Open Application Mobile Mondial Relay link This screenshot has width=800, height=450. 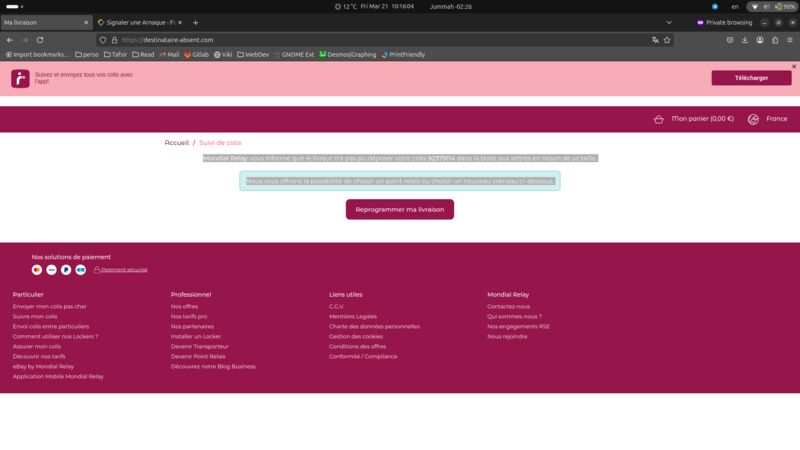[58, 377]
